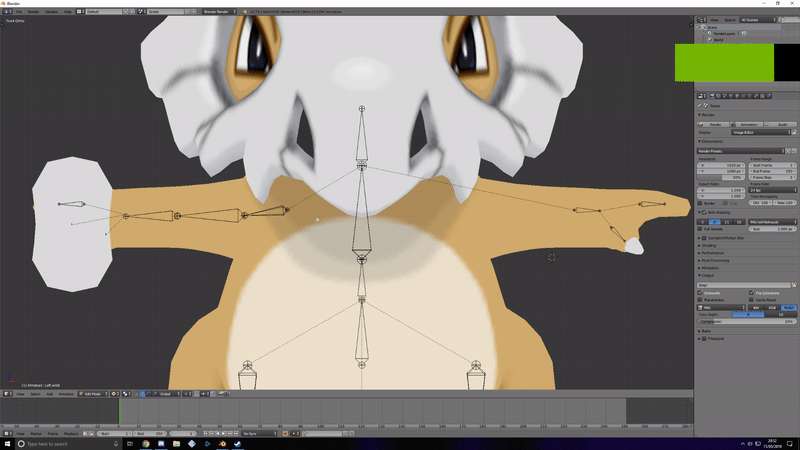Screen dimensions: 800x450
Task: Open the Help menu
Action: pos(67,11)
